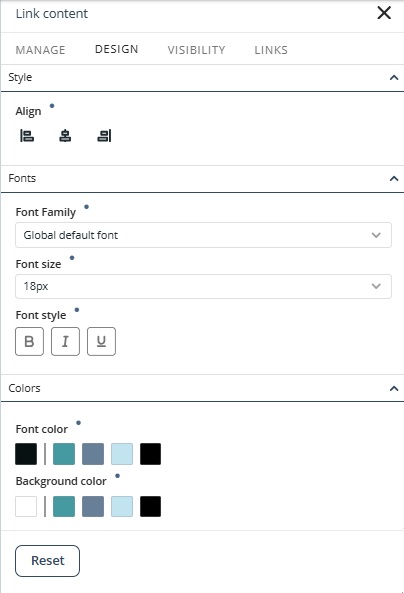The width and height of the screenshot is (404, 593).
Task: Open the VISIBILITY tab
Action: pos(196,50)
